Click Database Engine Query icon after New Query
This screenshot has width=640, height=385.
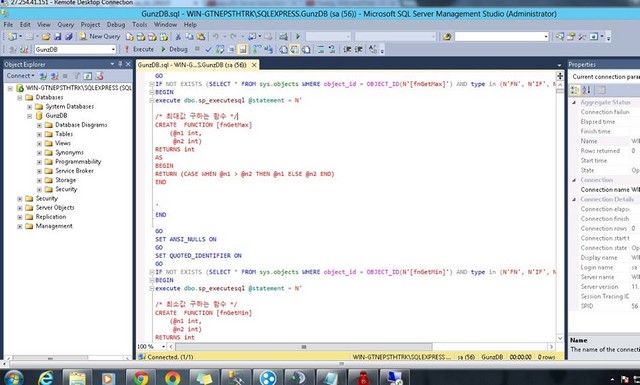click(x=129, y=37)
